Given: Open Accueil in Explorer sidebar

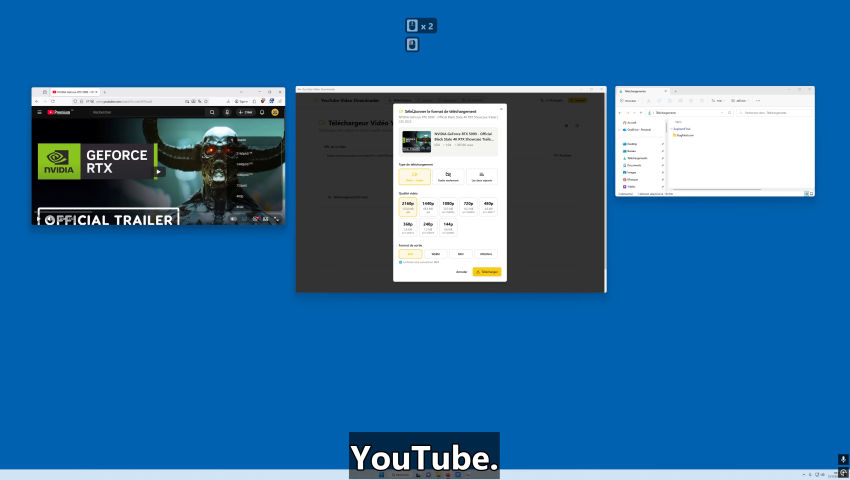Looking at the screenshot, I should (630, 123).
